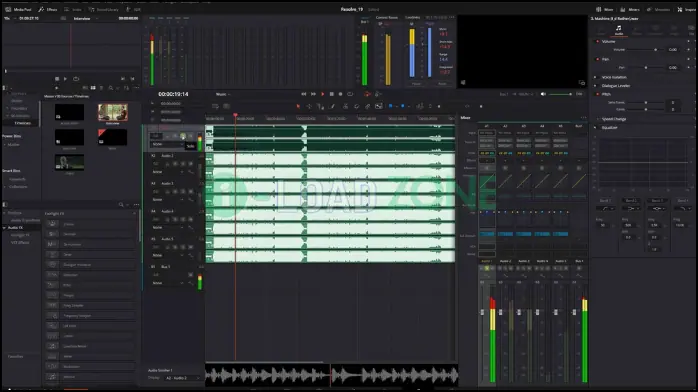Click the rewind transport button
This screenshot has width=698, height=392.
coord(304,94)
